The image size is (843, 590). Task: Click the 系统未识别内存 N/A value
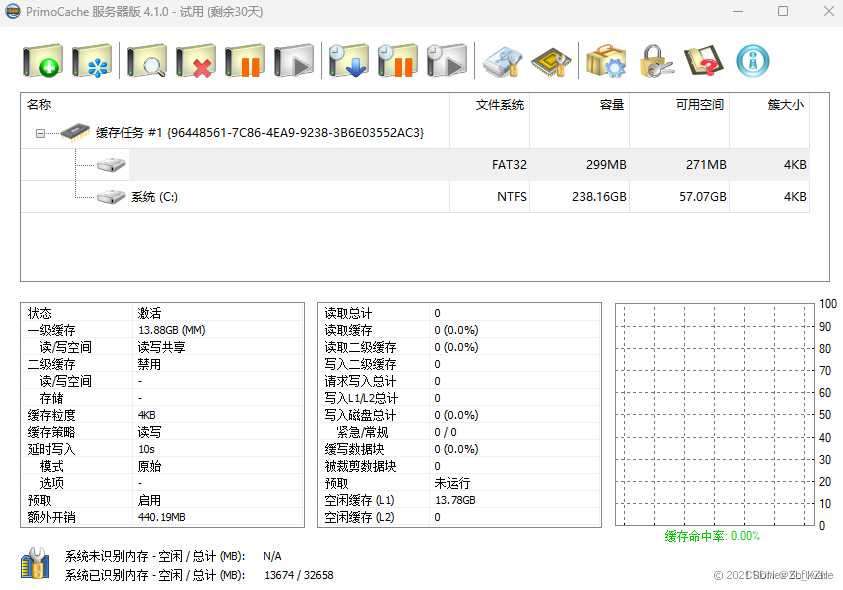pyautogui.click(x=272, y=556)
